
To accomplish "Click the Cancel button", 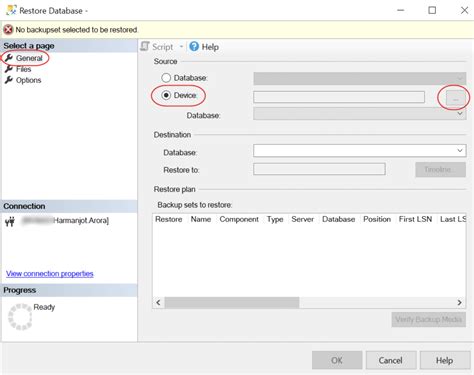I will pos(391,360).
